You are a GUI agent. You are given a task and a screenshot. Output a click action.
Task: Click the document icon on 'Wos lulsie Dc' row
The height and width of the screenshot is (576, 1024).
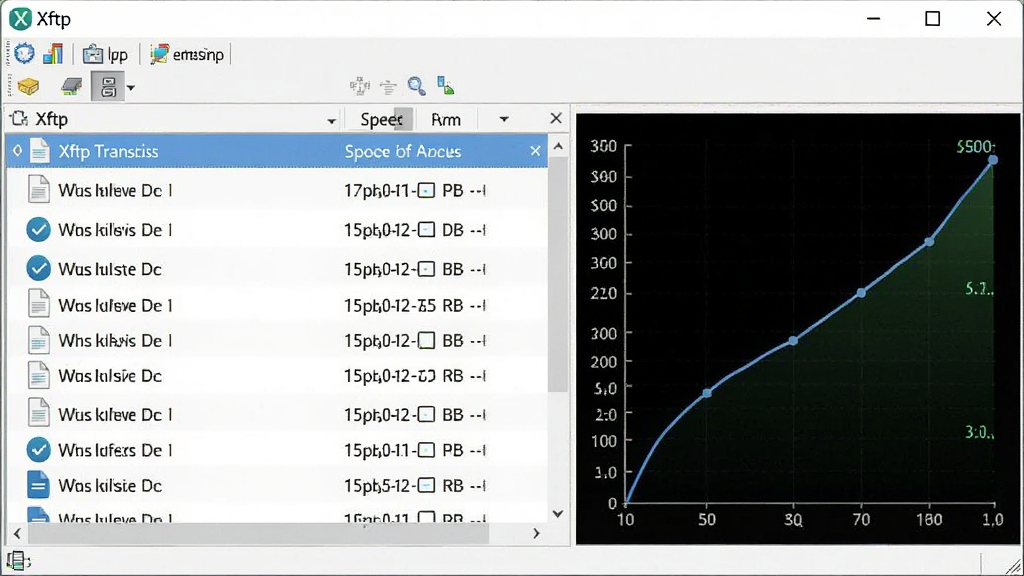(x=39, y=376)
